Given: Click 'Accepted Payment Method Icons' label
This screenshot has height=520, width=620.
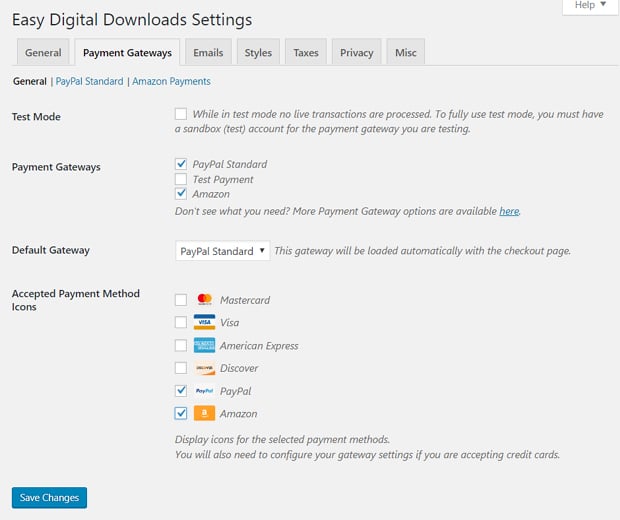Looking at the screenshot, I should pos(76,300).
